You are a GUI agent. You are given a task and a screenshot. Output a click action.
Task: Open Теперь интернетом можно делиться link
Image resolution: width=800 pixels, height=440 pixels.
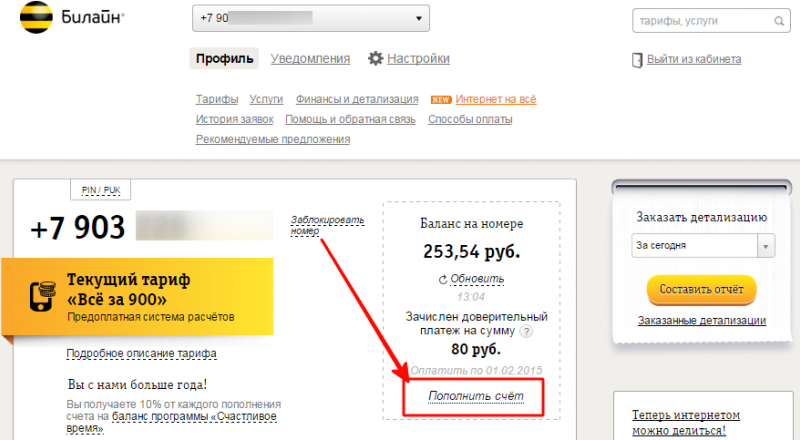click(x=686, y=423)
